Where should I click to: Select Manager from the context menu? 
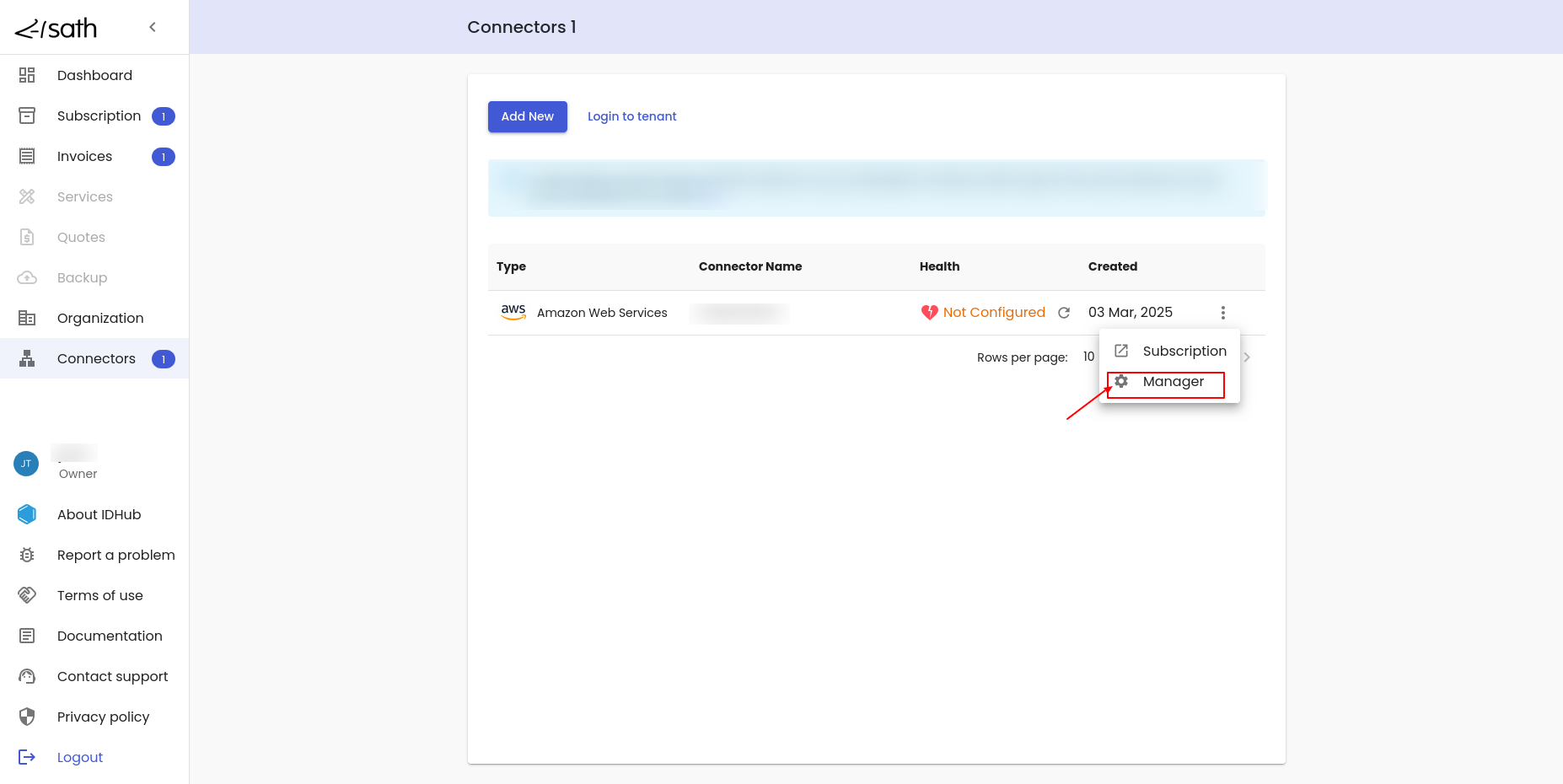(1172, 382)
